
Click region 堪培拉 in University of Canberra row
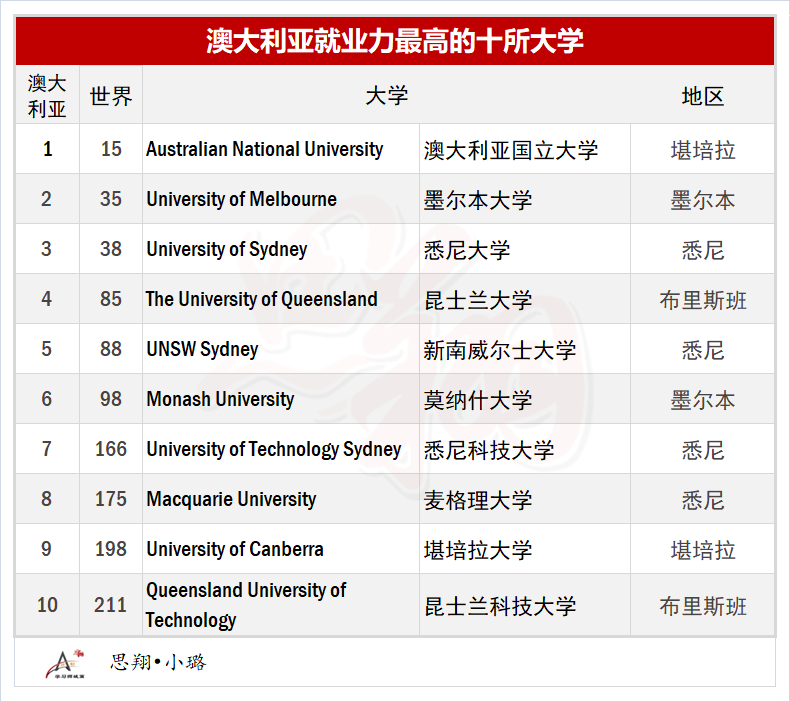coord(702,550)
